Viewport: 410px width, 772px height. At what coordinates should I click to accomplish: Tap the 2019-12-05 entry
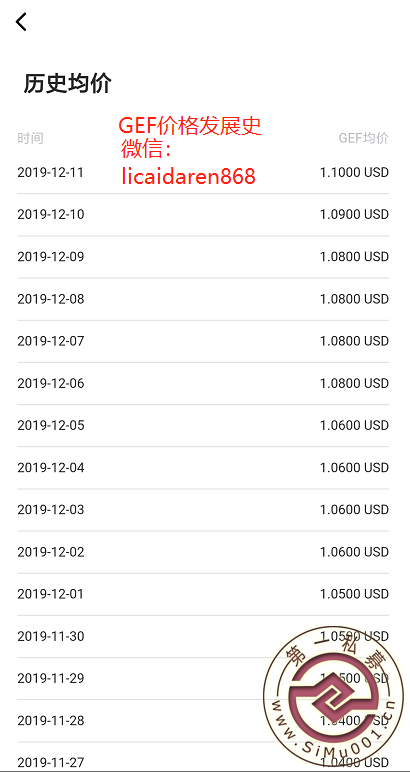(203, 425)
